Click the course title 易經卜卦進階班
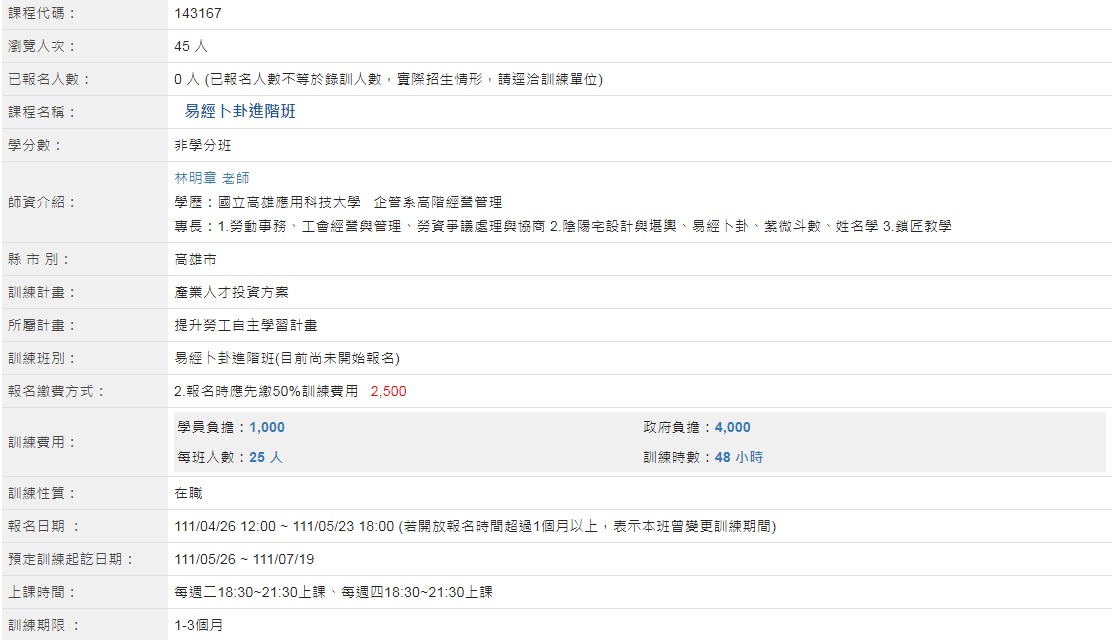The width and height of the screenshot is (1114, 640). pos(240,112)
